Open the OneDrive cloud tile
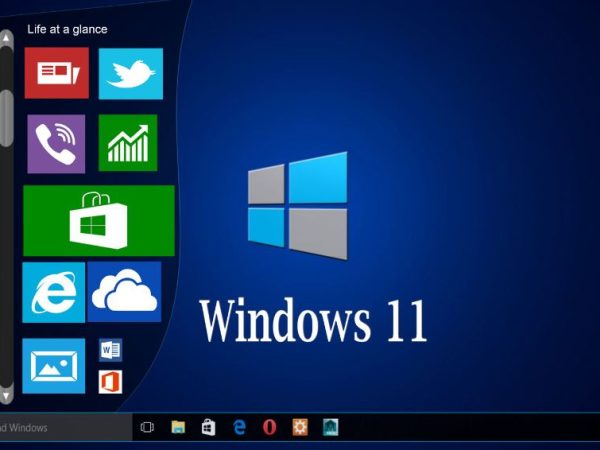 point(124,292)
